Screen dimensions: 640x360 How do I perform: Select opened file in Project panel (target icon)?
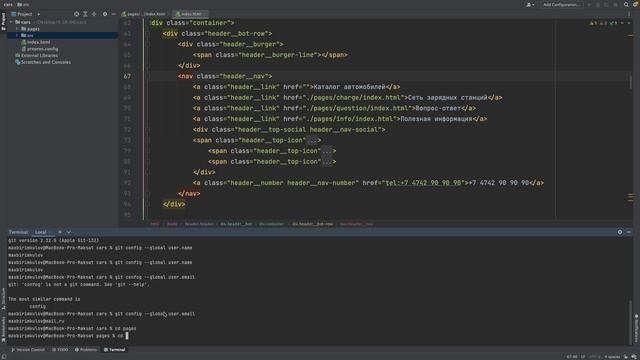coord(76,14)
